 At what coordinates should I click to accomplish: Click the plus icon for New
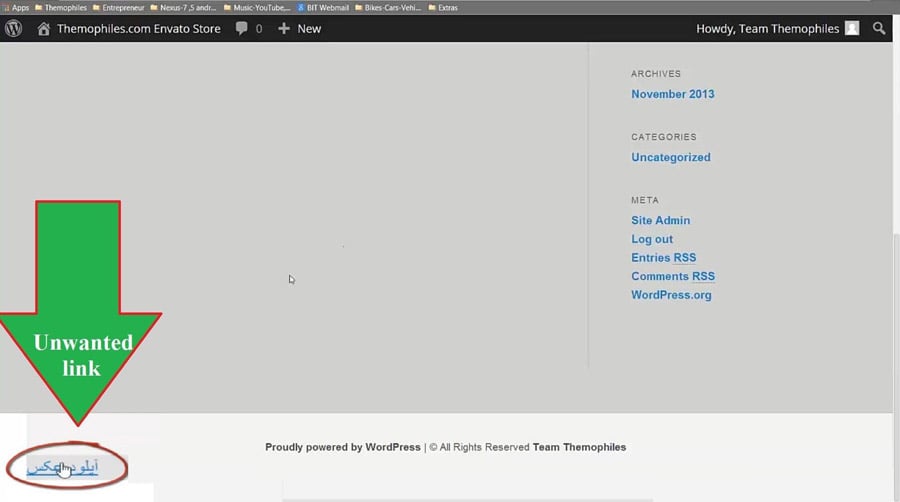pyautogui.click(x=284, y=29)
